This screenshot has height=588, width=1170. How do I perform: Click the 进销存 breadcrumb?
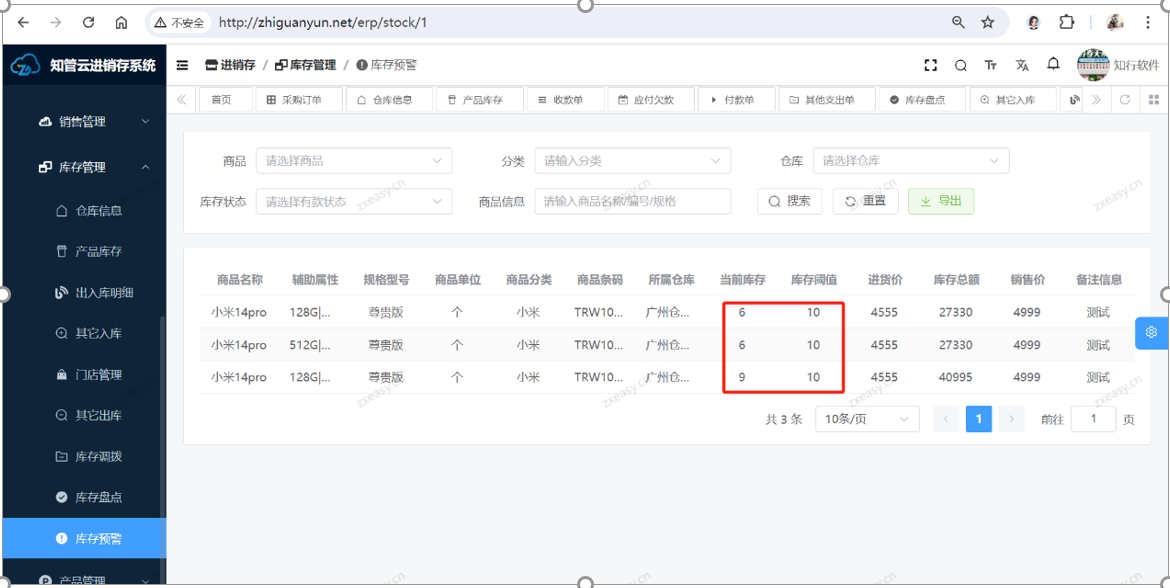(231, 65)
